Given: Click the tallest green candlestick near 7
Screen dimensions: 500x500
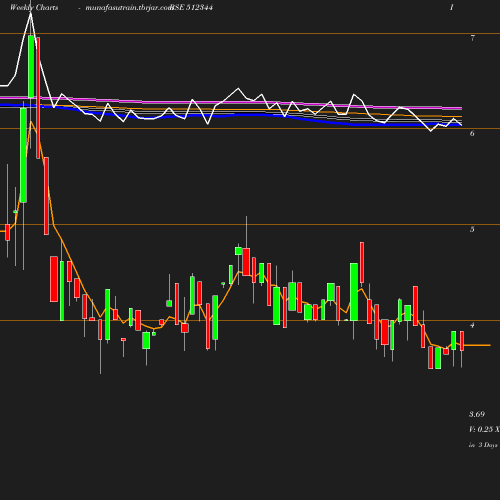Looking at the screenshot, I should point(31,67).
